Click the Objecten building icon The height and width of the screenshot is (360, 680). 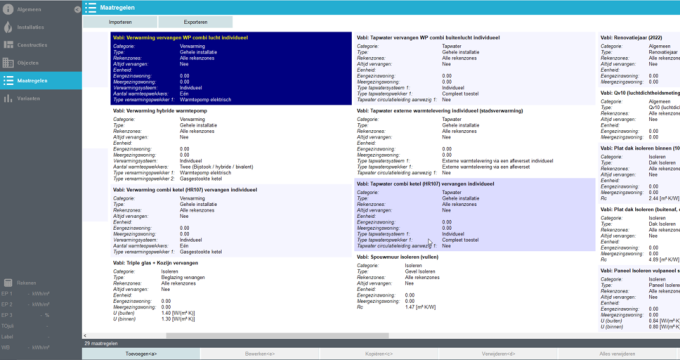pyautogui.click(x=8, y=63)
